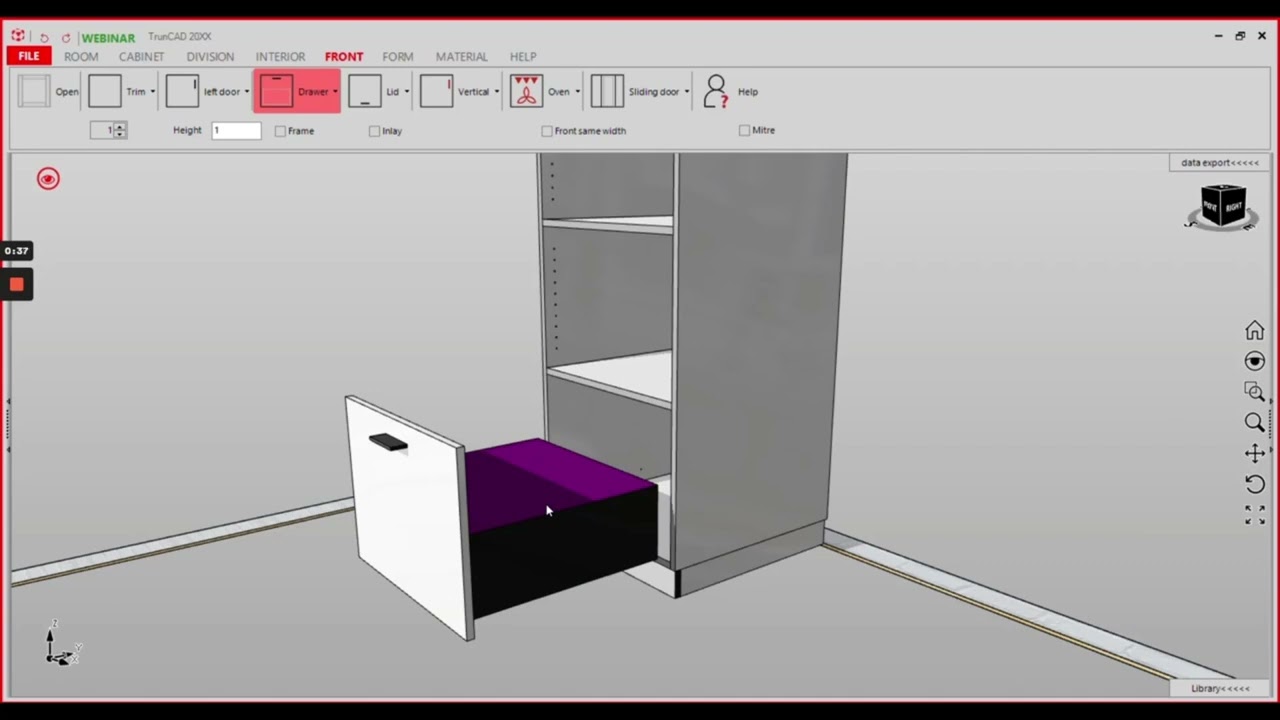
Task: Switch to the DIVISION tab
Action: (x=210, y=57)
